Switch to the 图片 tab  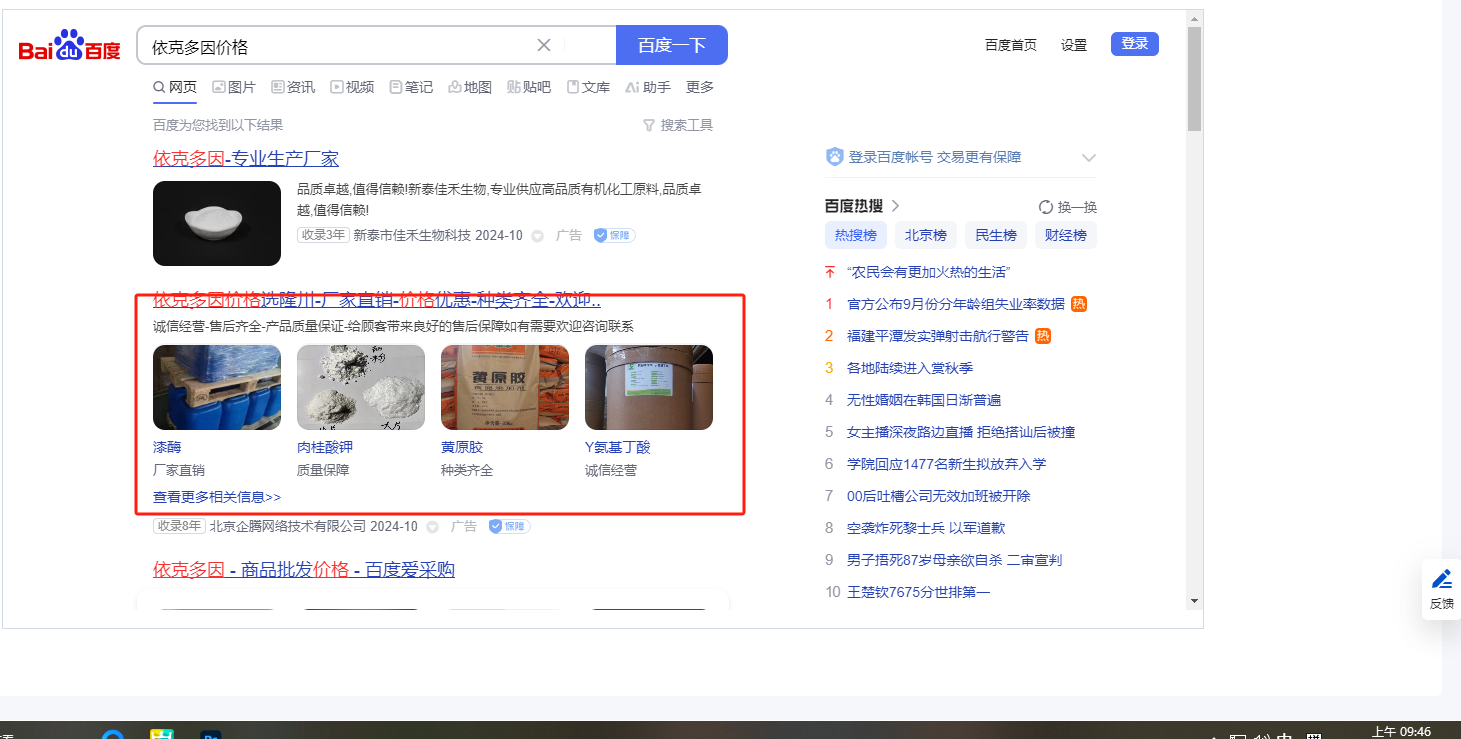point(234,87)
